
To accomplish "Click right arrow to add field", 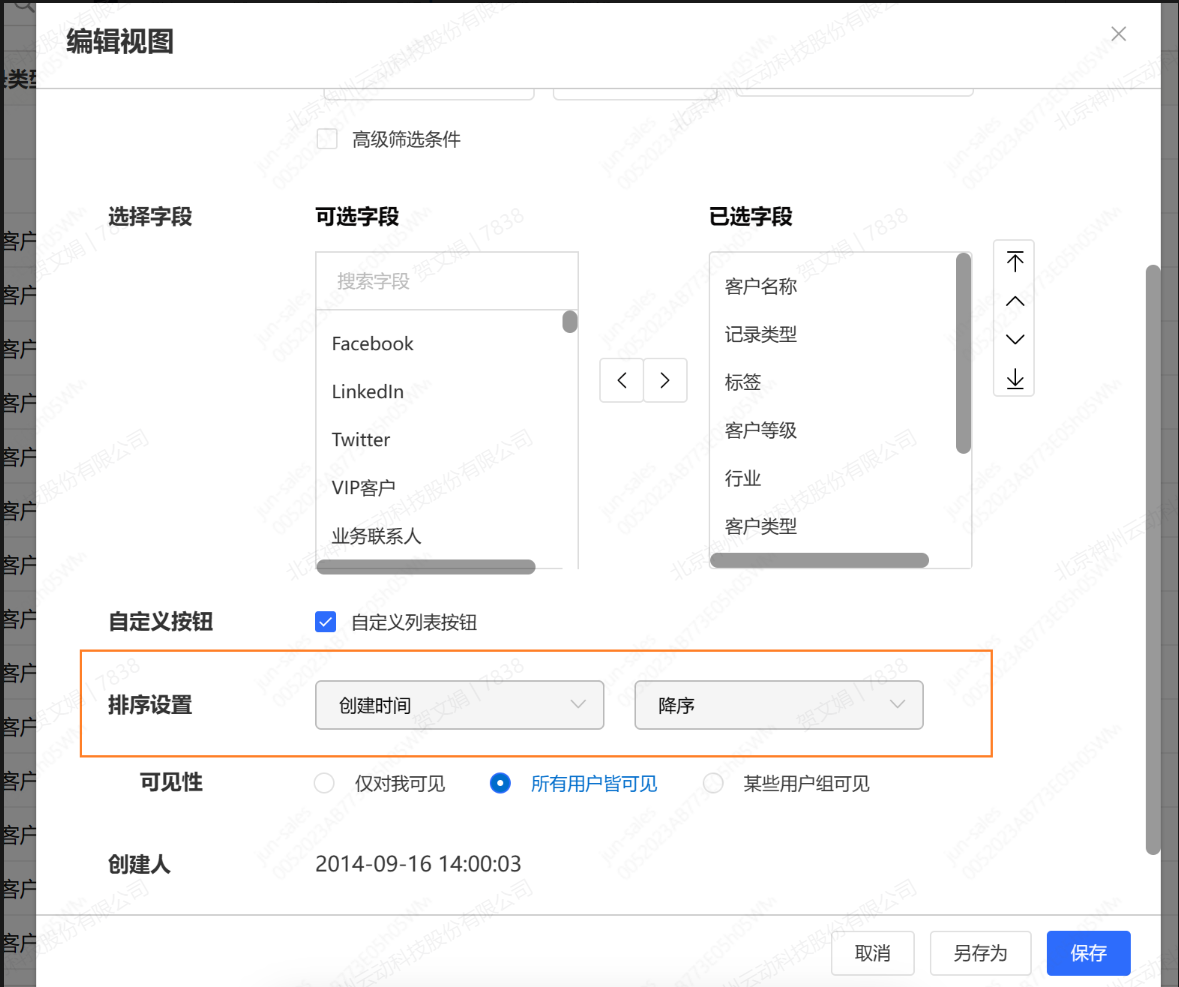I will pyautogui.click(x=665, y=380).
